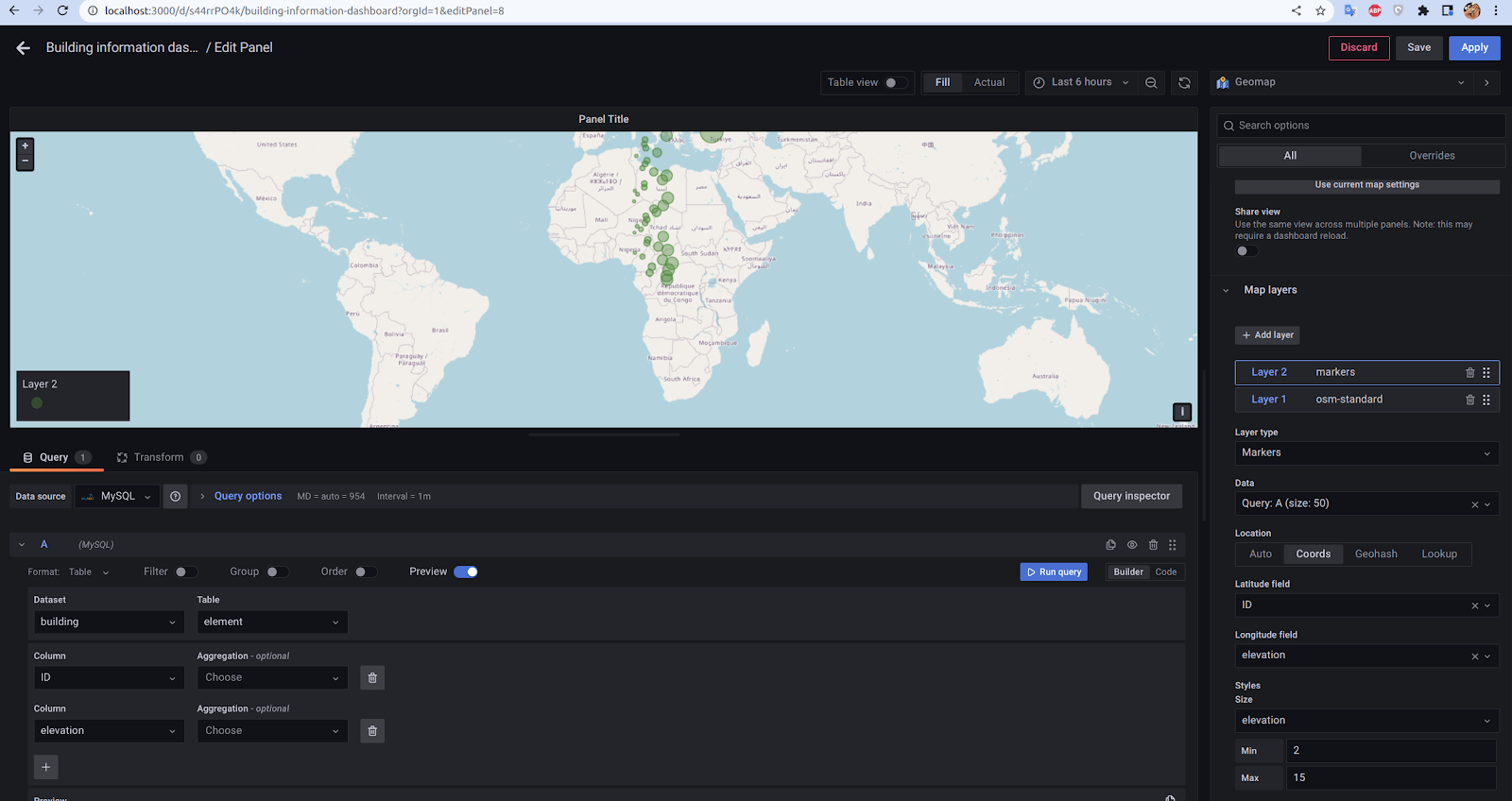Enable the Filter switch

click(x=186, y=572)
